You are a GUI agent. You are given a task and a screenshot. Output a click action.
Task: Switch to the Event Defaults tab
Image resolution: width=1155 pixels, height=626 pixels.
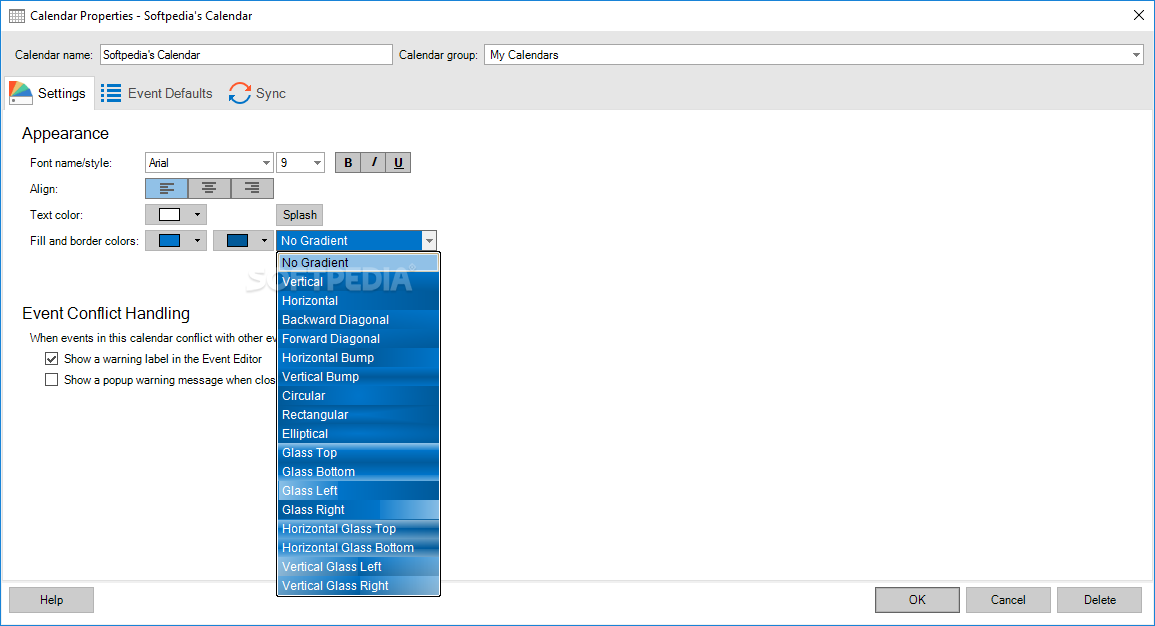[157, 94]
